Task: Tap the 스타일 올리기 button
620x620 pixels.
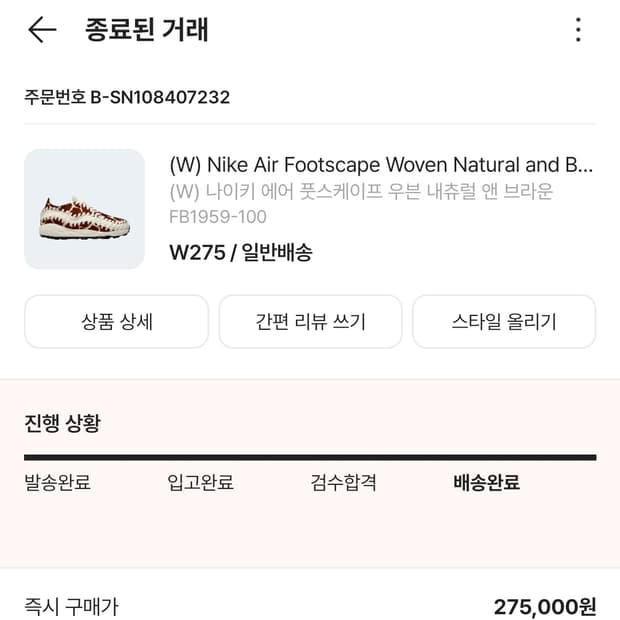Action: pos(504,322)
